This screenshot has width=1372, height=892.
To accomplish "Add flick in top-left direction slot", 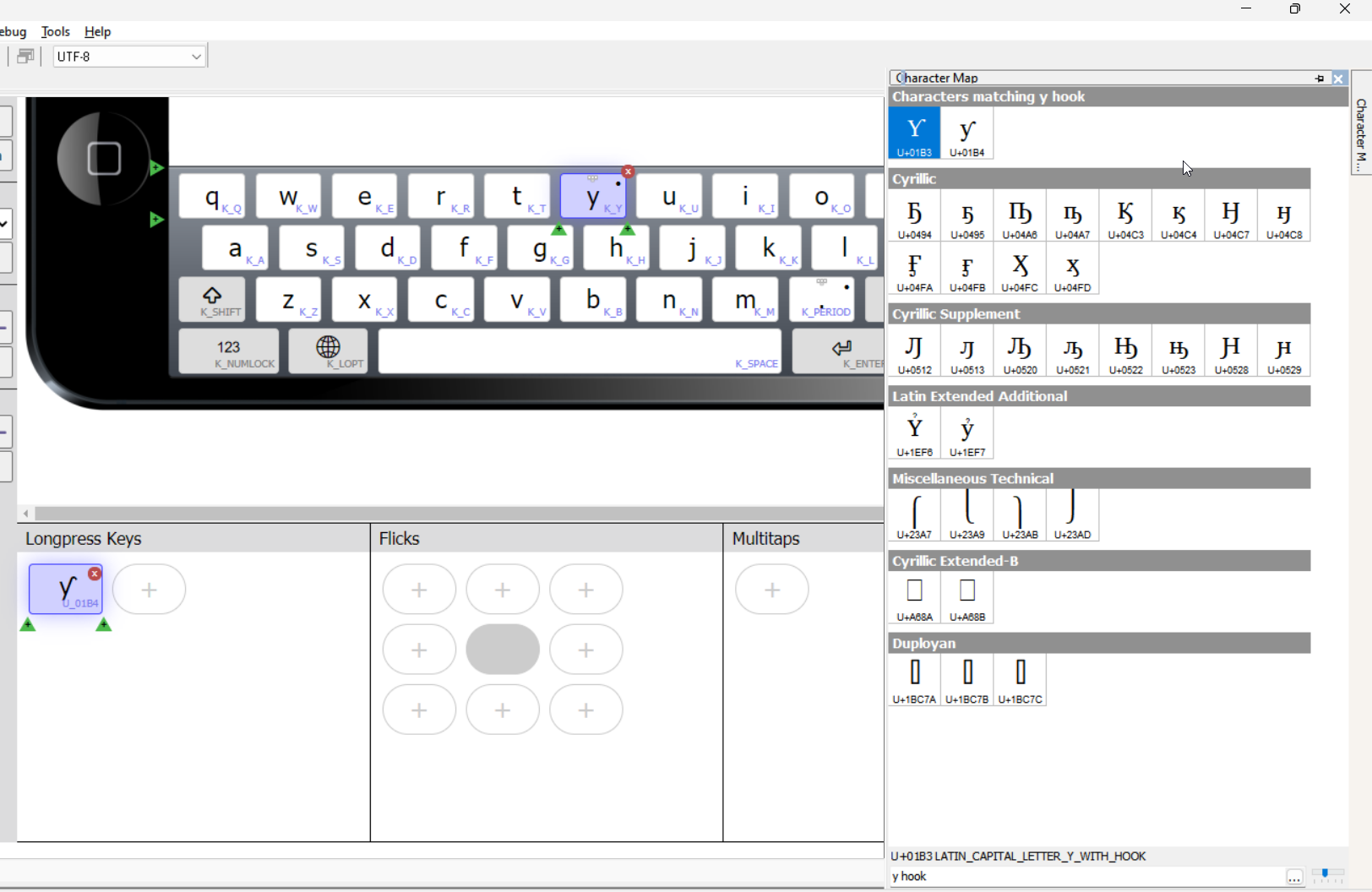I will click(x=419, y=590).
